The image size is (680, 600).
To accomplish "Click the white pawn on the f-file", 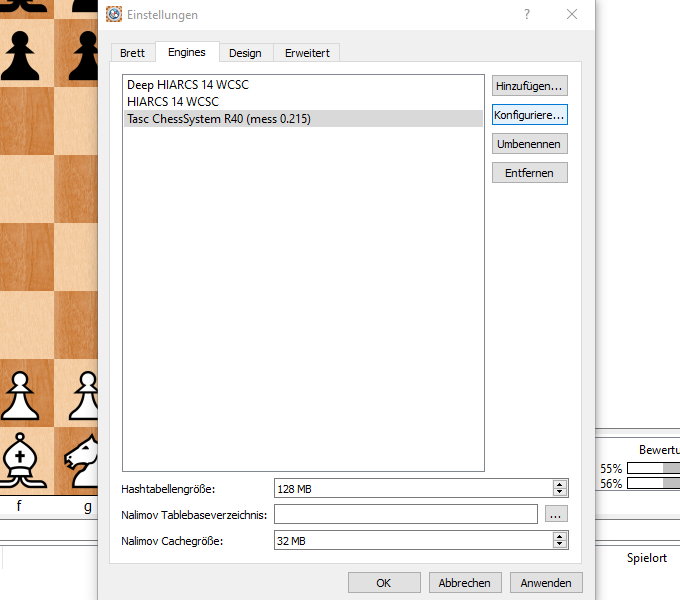I will (x=20, y=395).
